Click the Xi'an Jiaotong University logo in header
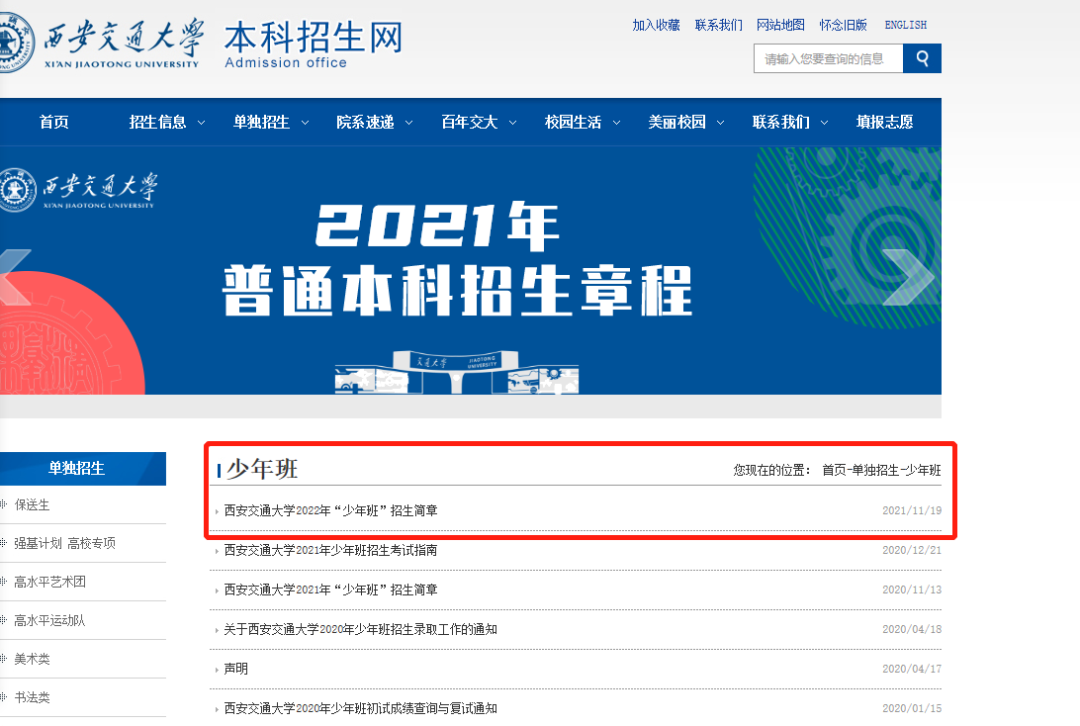Image resolution: width=1080 pixels, height=726 pixels. coord(102,41)
